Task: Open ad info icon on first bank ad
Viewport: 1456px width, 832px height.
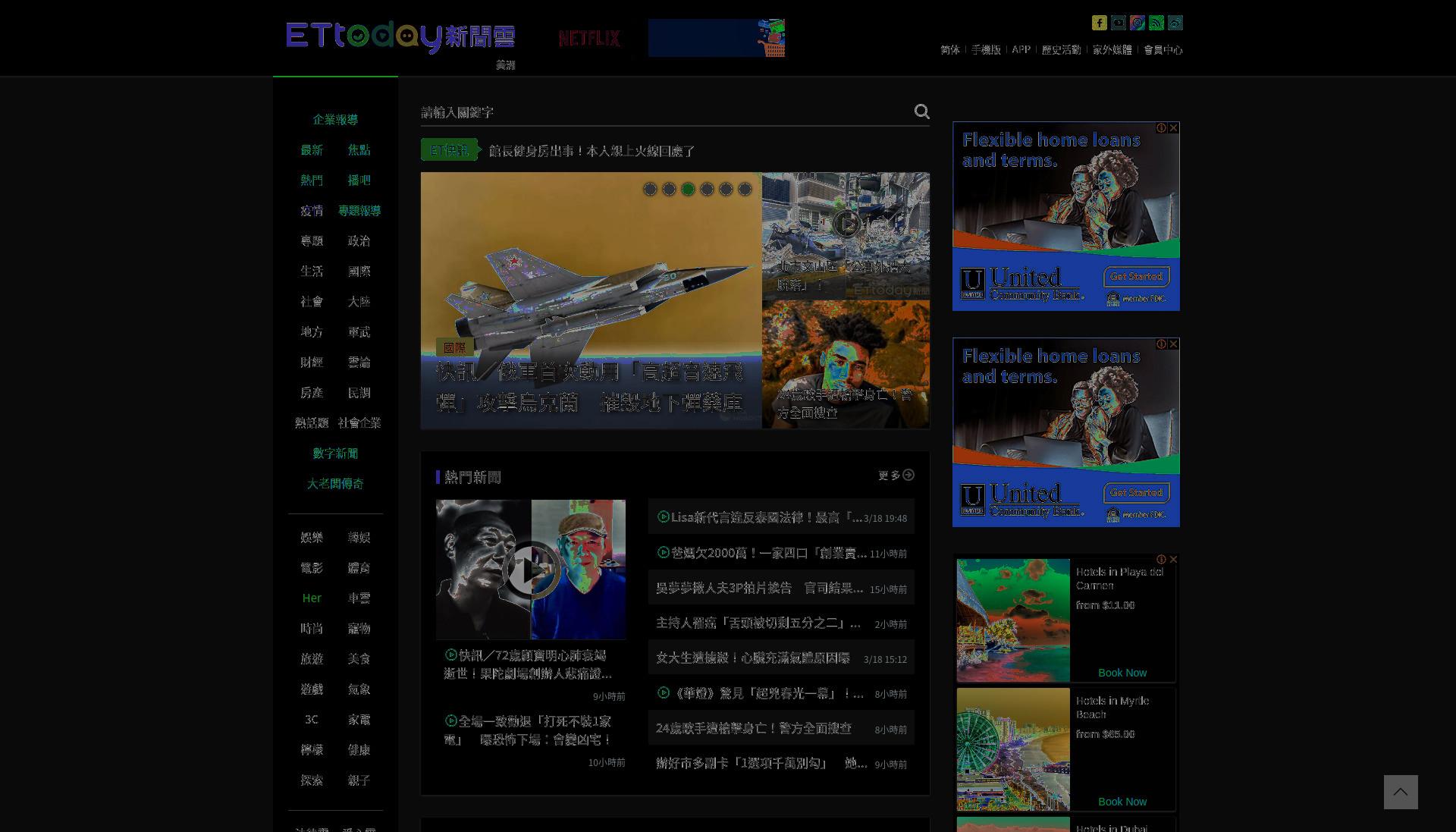Action: 1161,128
